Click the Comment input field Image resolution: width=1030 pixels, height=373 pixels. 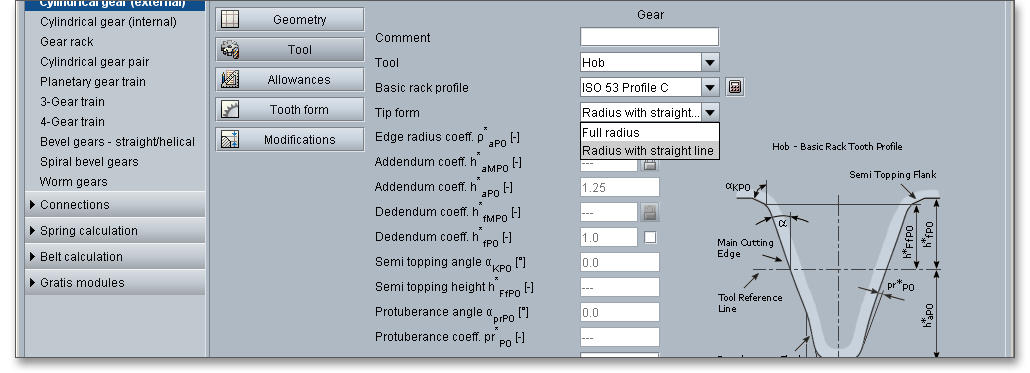coord(650,37)
